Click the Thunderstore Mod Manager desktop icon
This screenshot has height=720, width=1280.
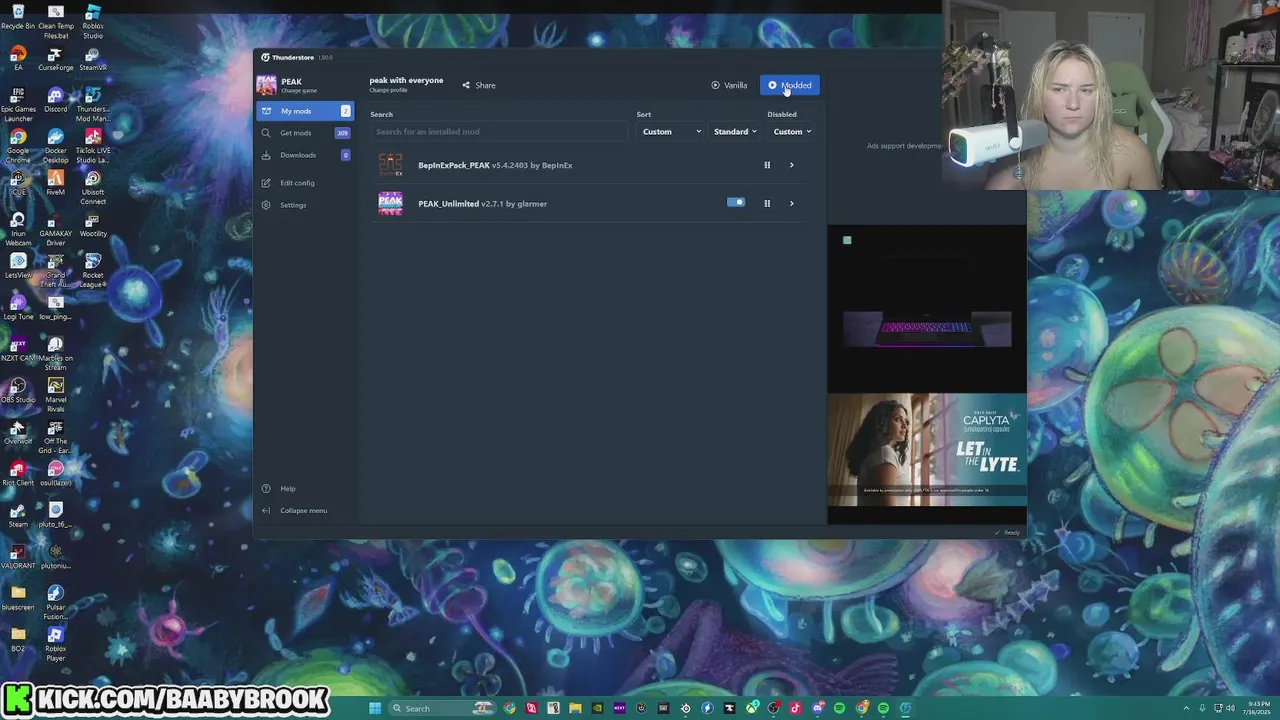[x=93, y=106]
